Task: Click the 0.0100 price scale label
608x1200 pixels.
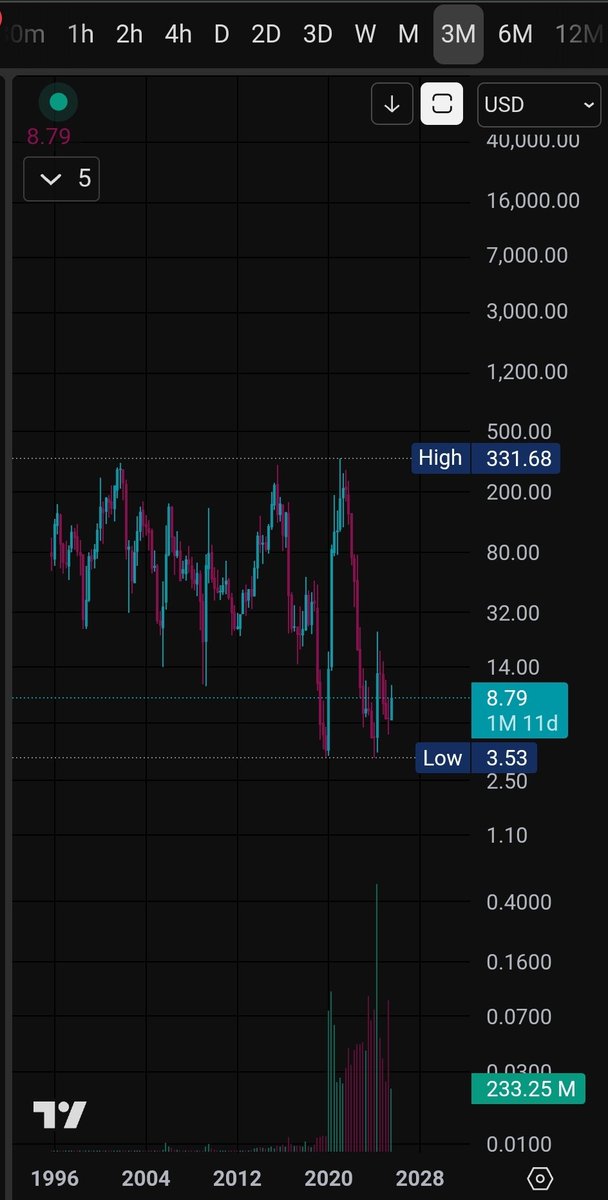Action: pyautogui.click(x=519, y=1144)
